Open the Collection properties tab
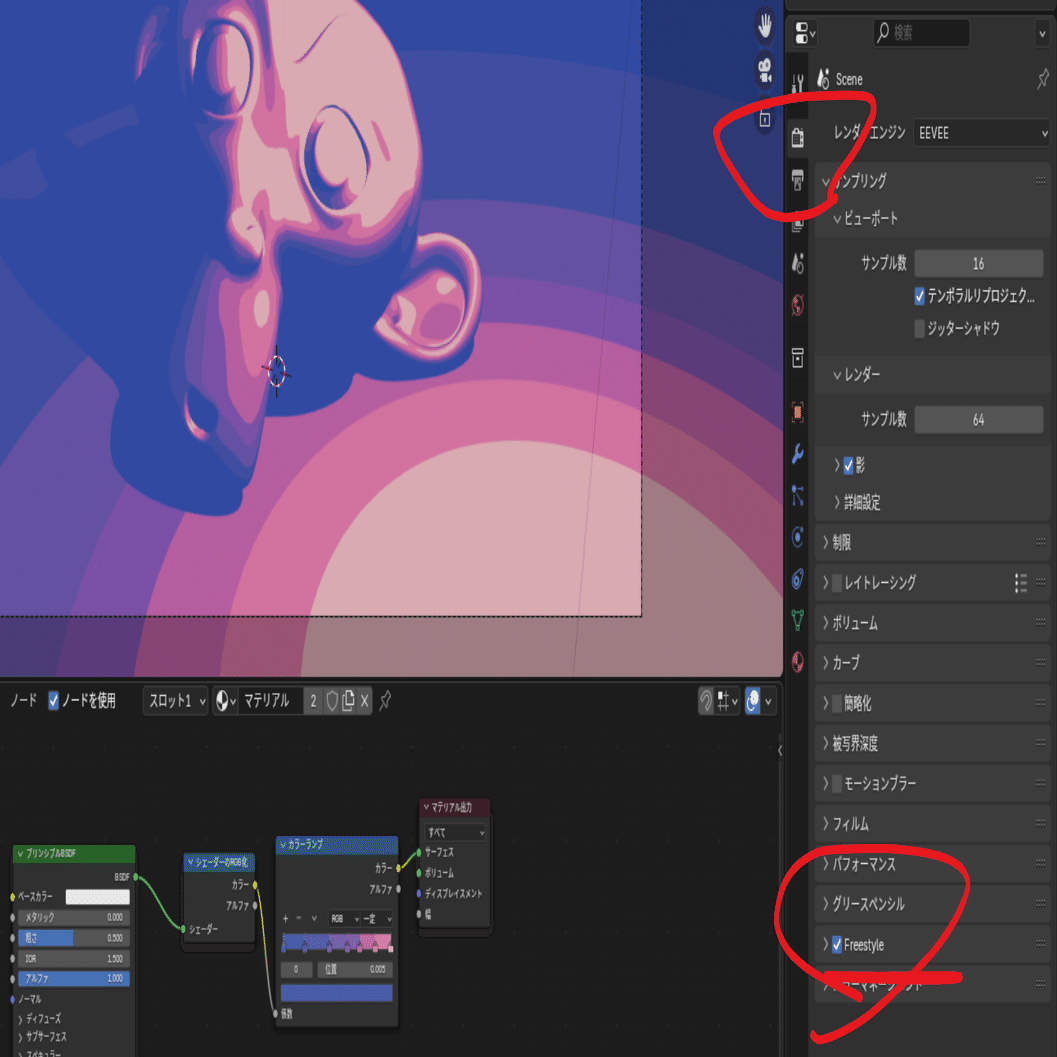The width and height of the screenshot is (1057, 1057). pyautogui.click(x=797, y=357)
